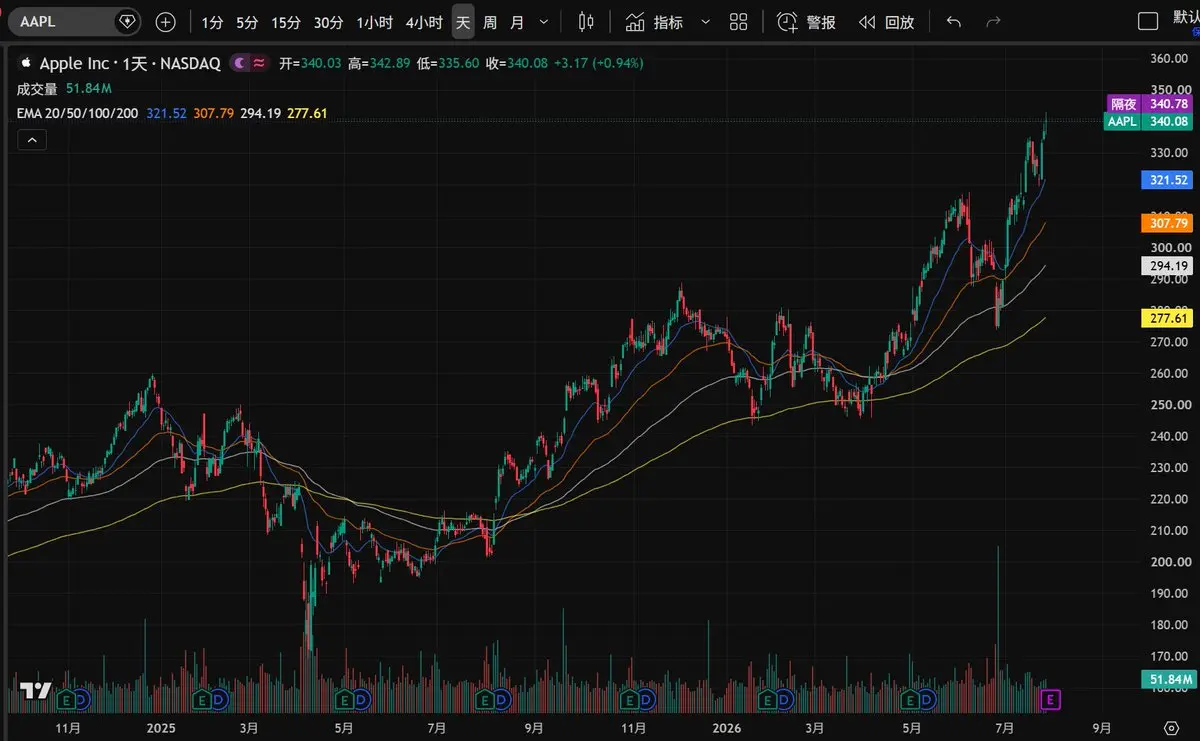Create a 警报 alert
Screen dimensions: 1200x741
807,22
